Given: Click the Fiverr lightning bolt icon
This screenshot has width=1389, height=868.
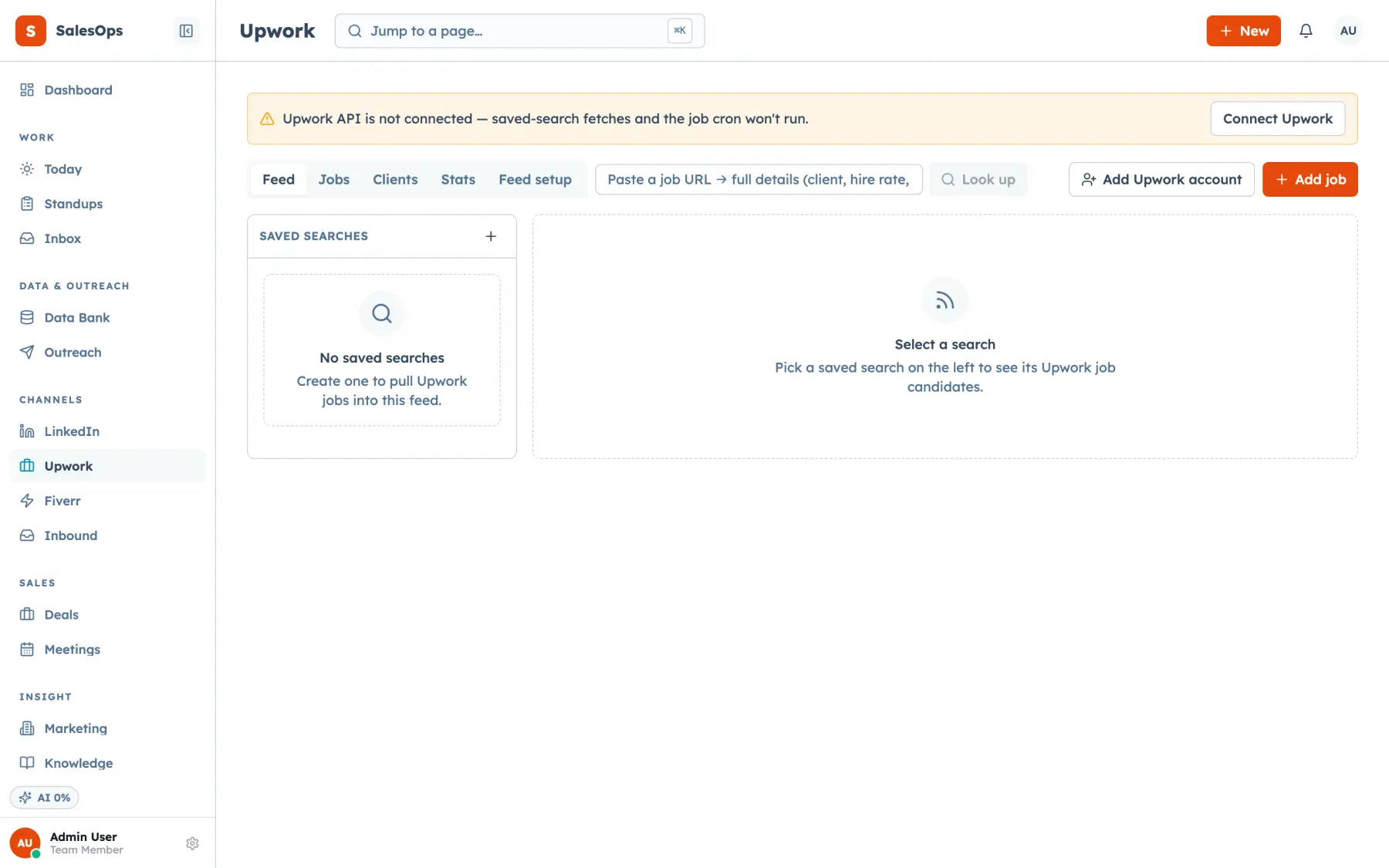Looking at the screenshot, I should 27,501.
